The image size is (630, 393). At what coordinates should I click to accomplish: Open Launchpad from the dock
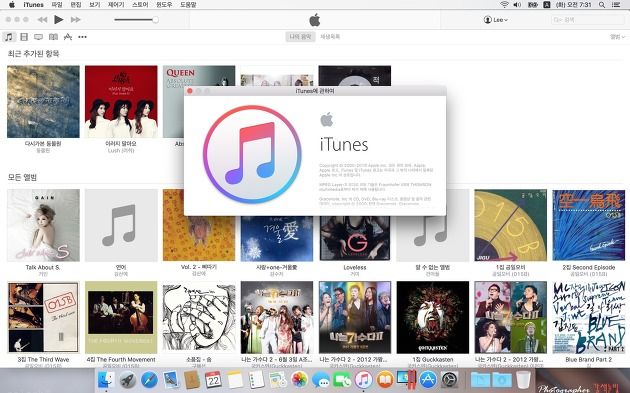click(x=128, y=379)
